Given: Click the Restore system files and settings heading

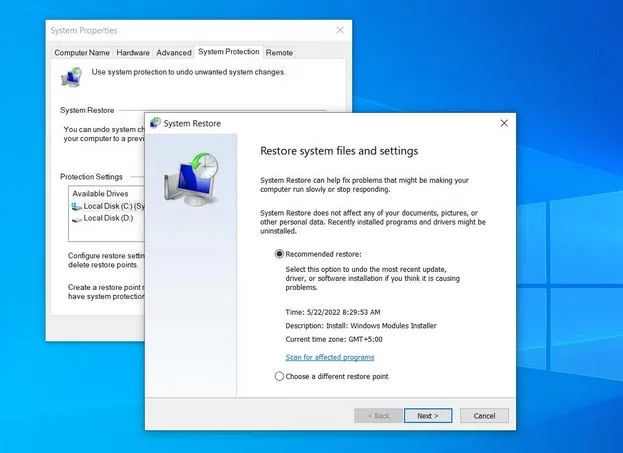Looking at the screenshot, I should (x=339, y=151).
